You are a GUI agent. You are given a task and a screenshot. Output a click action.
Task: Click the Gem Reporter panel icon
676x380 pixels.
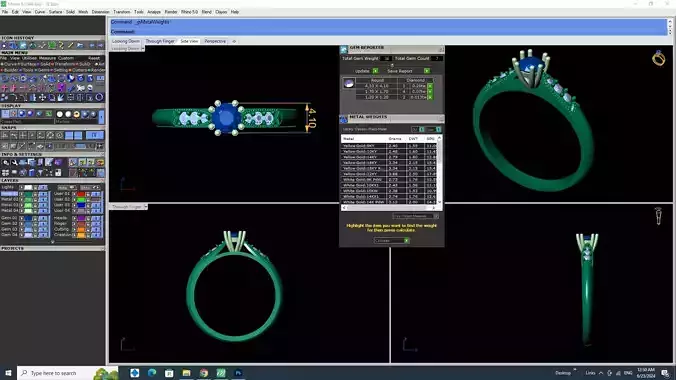(x=344, y=49)
